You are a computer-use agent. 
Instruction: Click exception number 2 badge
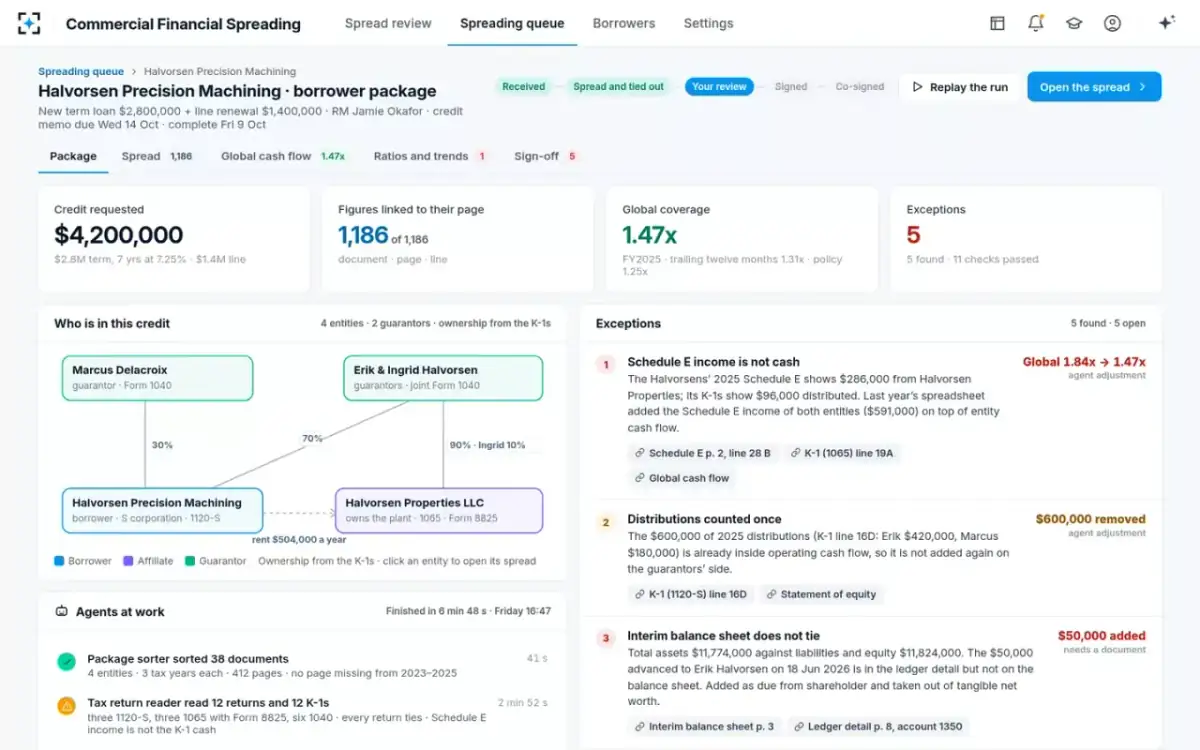(x=605, y=521)
